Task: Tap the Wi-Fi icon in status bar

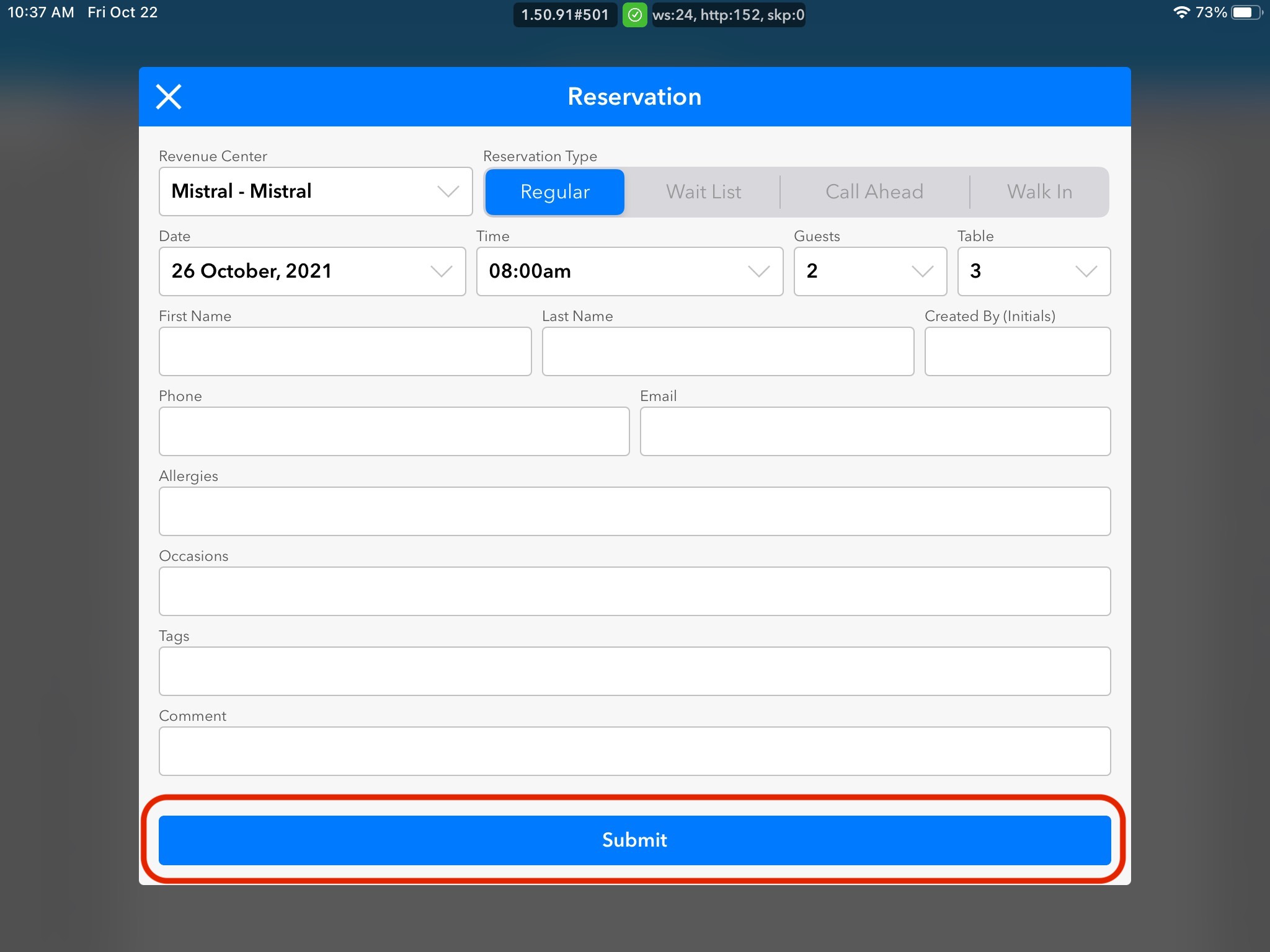Action: point(1181,12)
